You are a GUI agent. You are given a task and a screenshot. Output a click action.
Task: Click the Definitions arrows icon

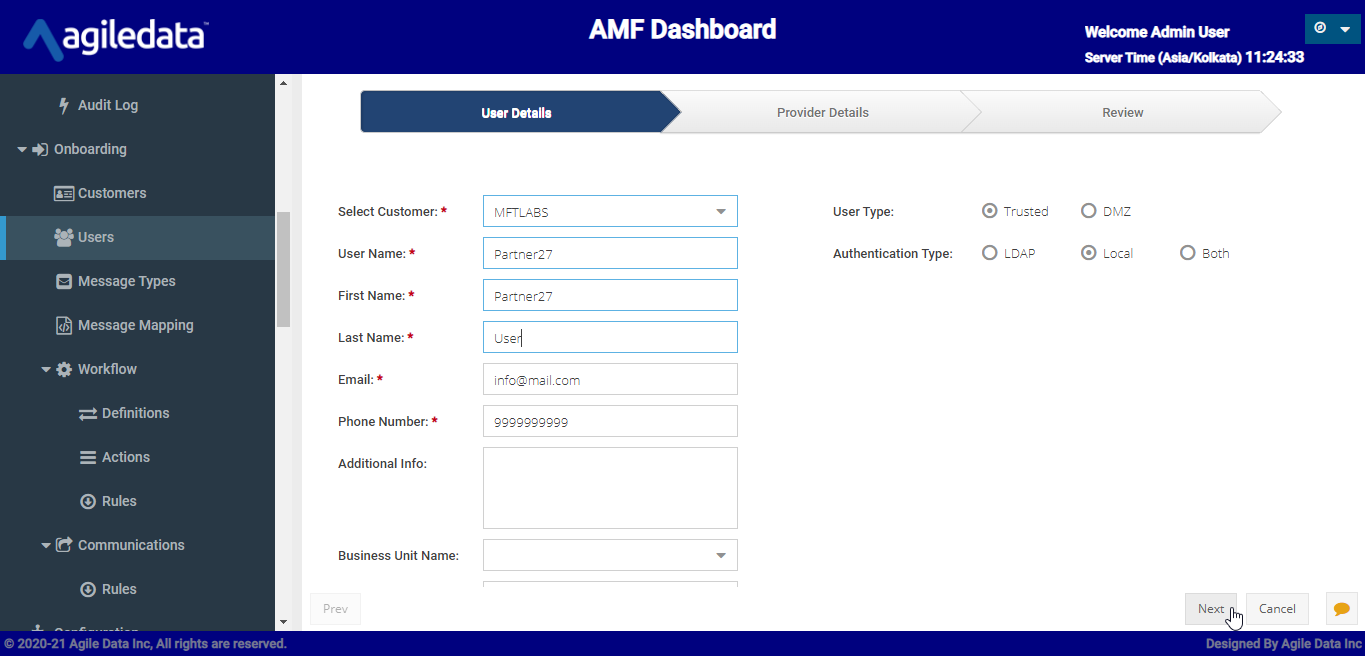pyautogui.click(x=88, y=413)
